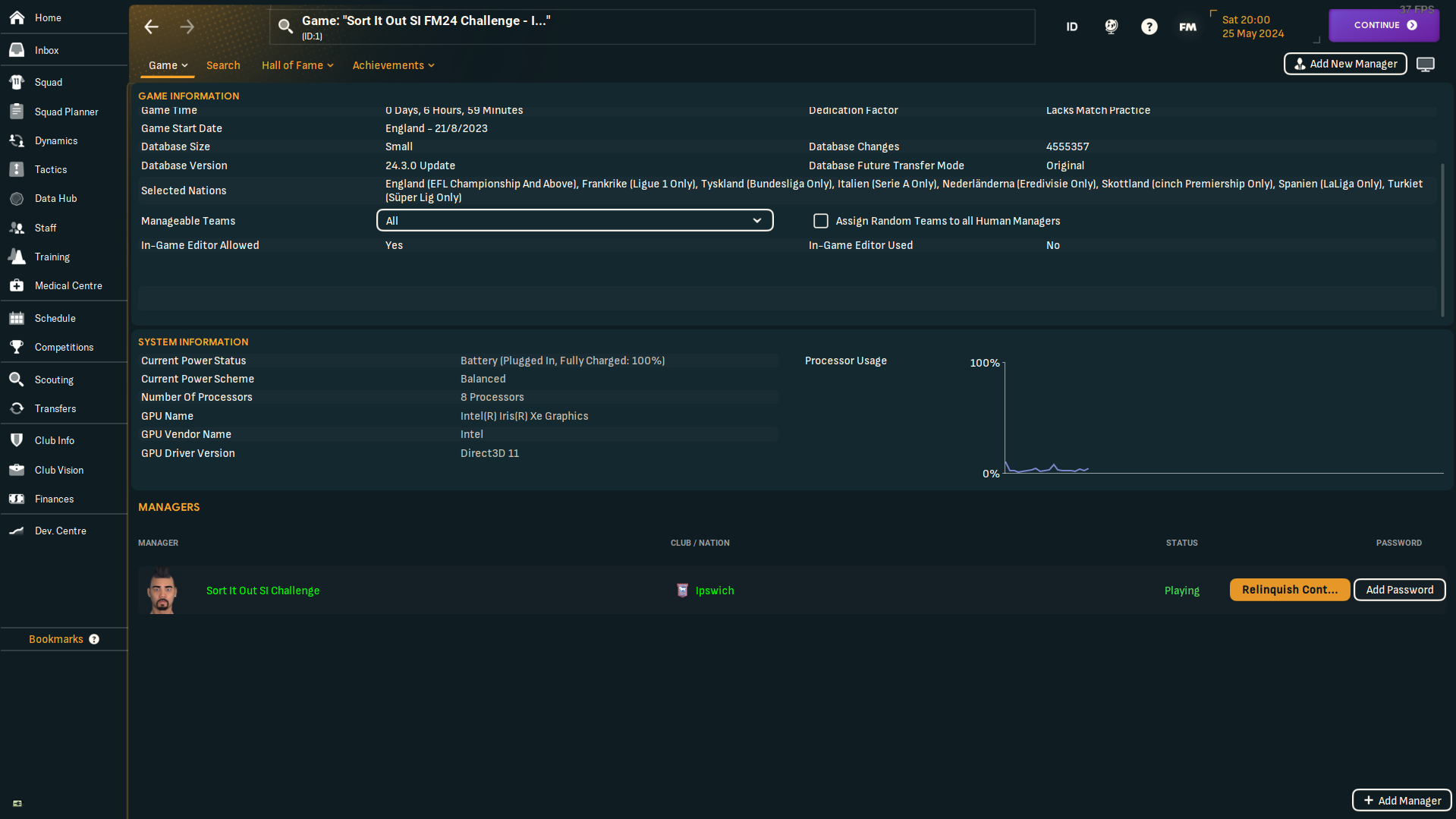Open the Home sidebar icon
1456x819 pixels.
pyautogui.click(x=17, y=17)
